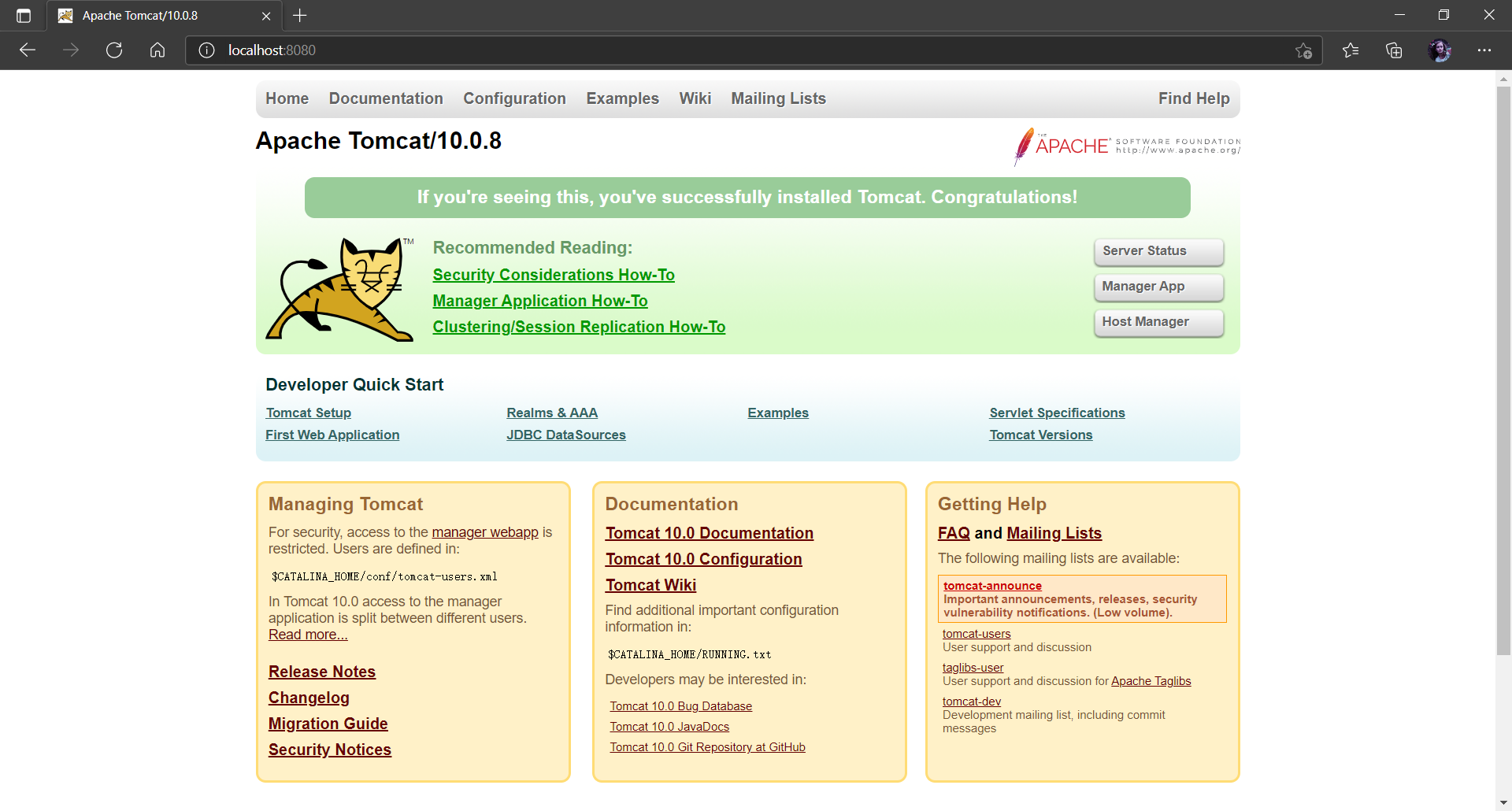Click the Tomcat cat mascot image
The width and height of the screenshot is (1512, 811).
339,289
